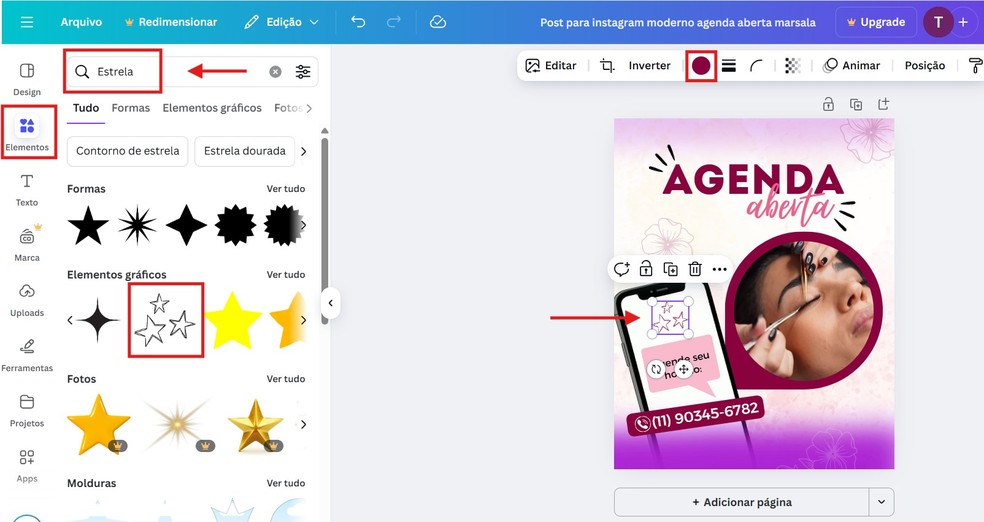Delete the selected element trash icon
Screen dimensions: 984x522
pyautogui.click(x=695, y=269)
